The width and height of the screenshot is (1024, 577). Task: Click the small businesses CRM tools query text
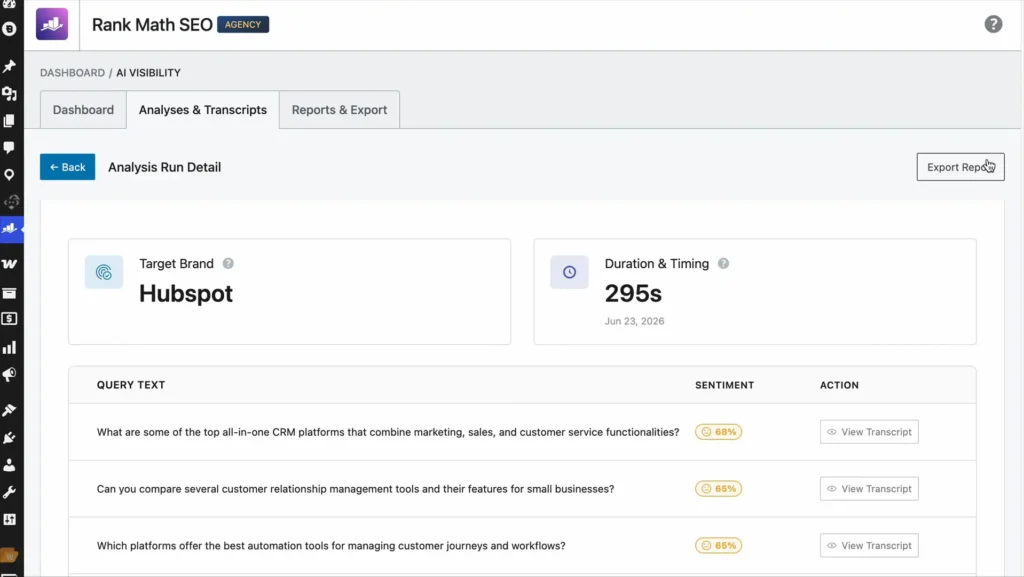pos(355,489)
